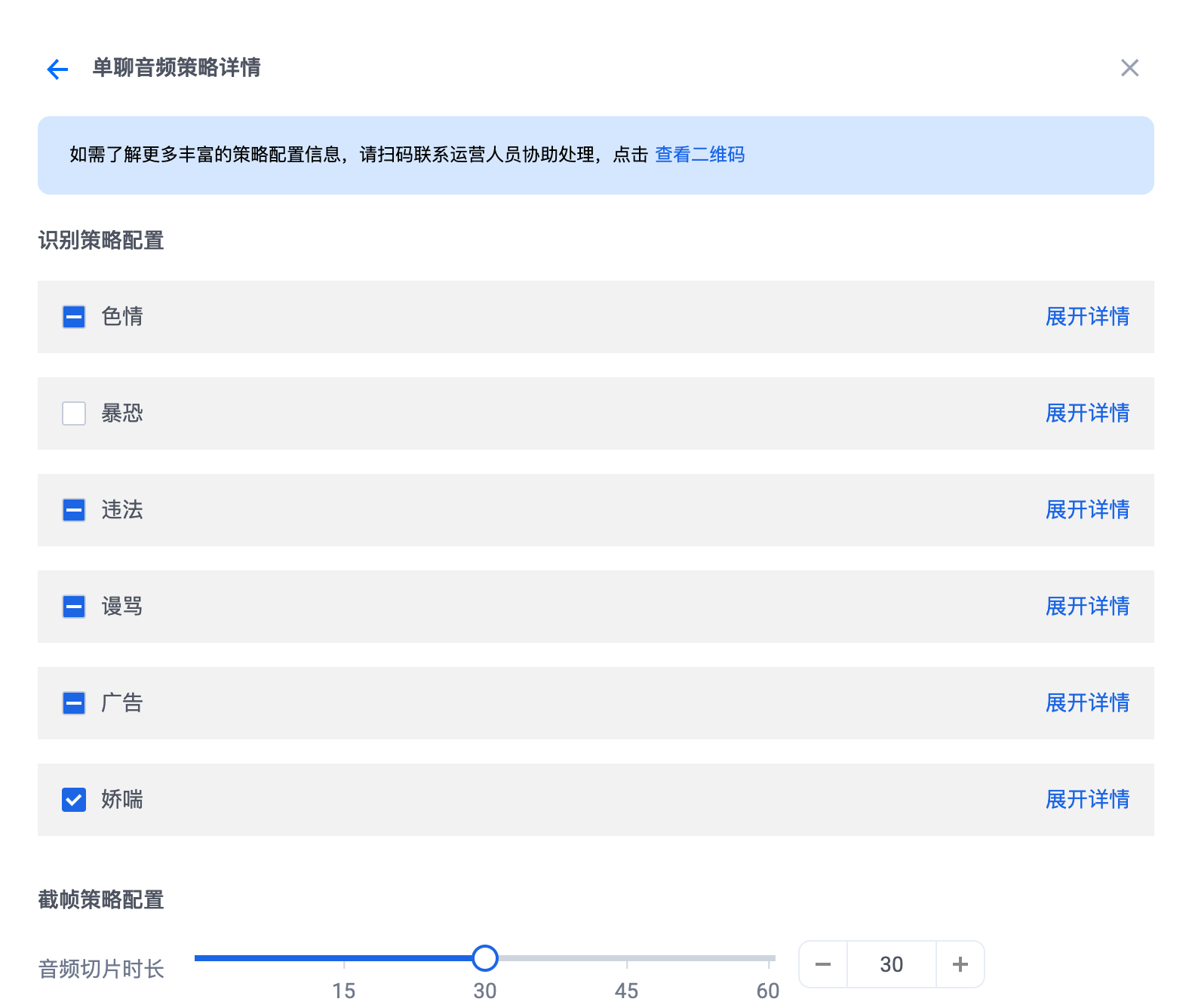Click the slice duration input showing 30
1189x1008 pixels.
pos(891,964)
